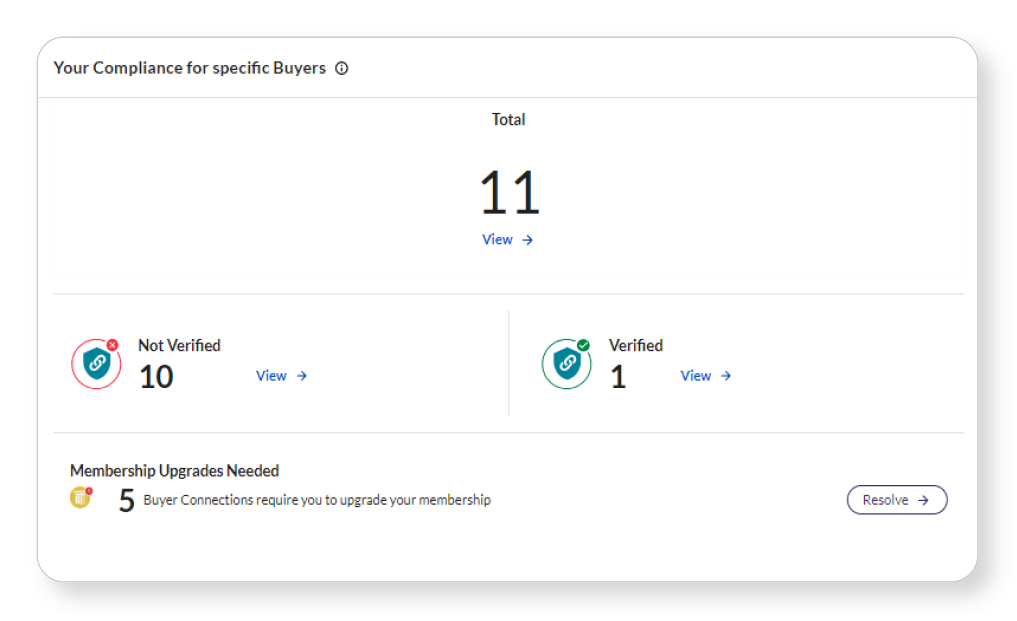This screenshot has height=621, width=1017.
Task: Click the gold membership upgrade icon
Action: click(80, 497)
